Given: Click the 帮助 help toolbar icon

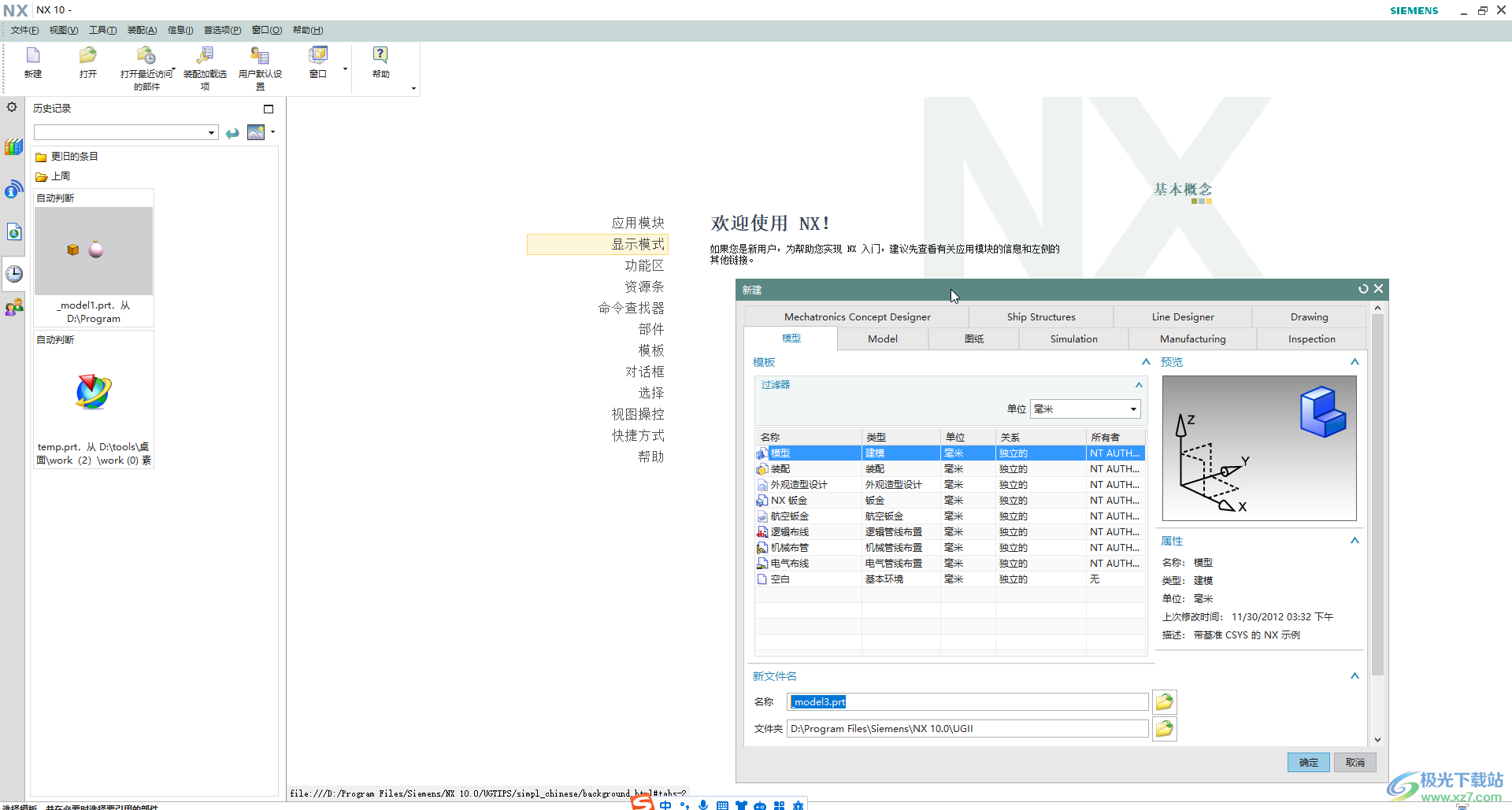Looking at the screenshot, I should 380,55.
